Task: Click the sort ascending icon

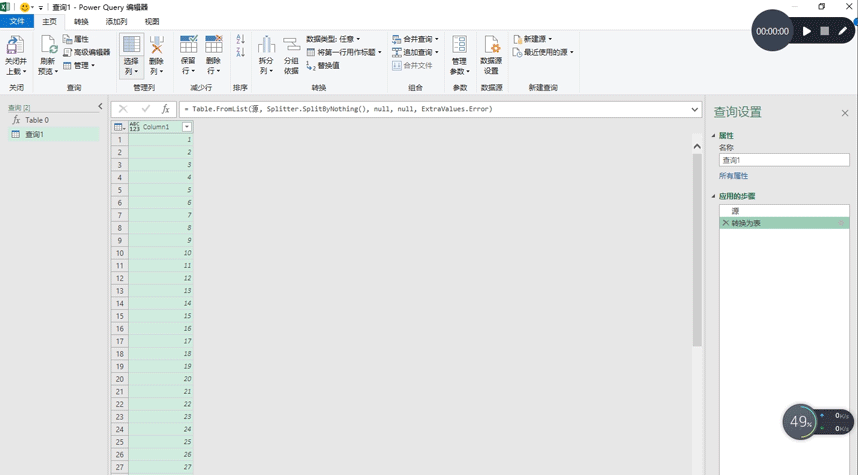Action: tap(240, 40)
